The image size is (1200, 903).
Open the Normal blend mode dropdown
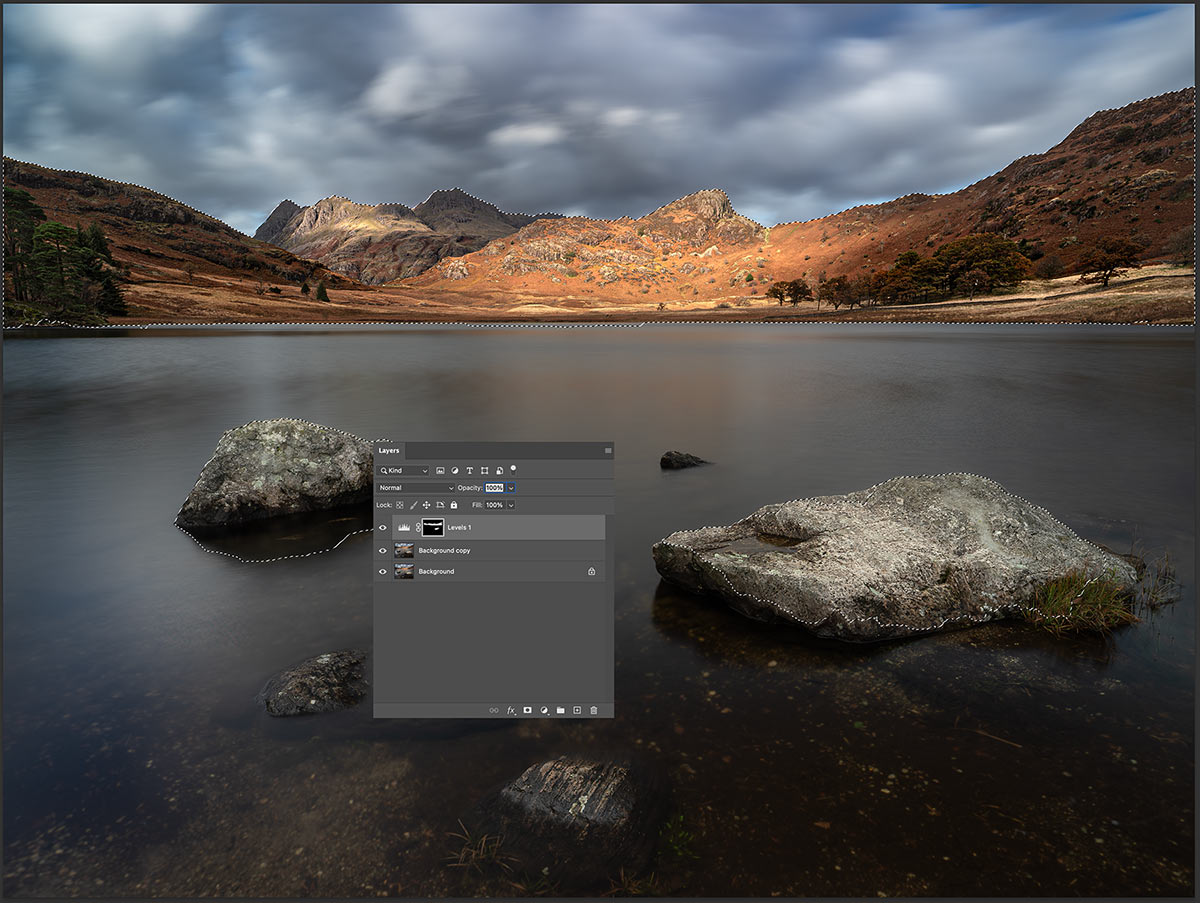pyautogui.click(x=416, y=488)
